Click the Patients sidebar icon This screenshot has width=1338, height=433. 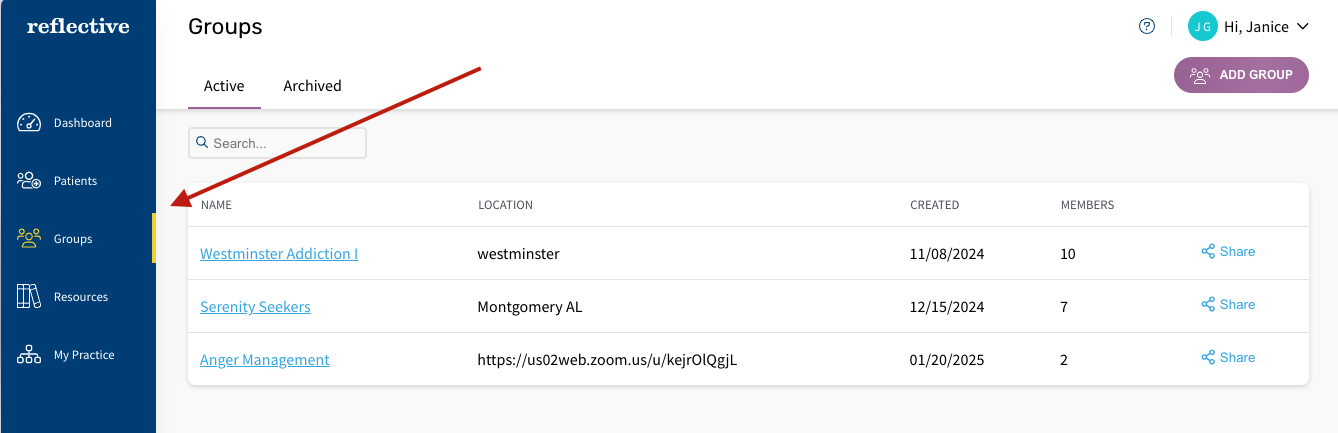pos(29,181)
